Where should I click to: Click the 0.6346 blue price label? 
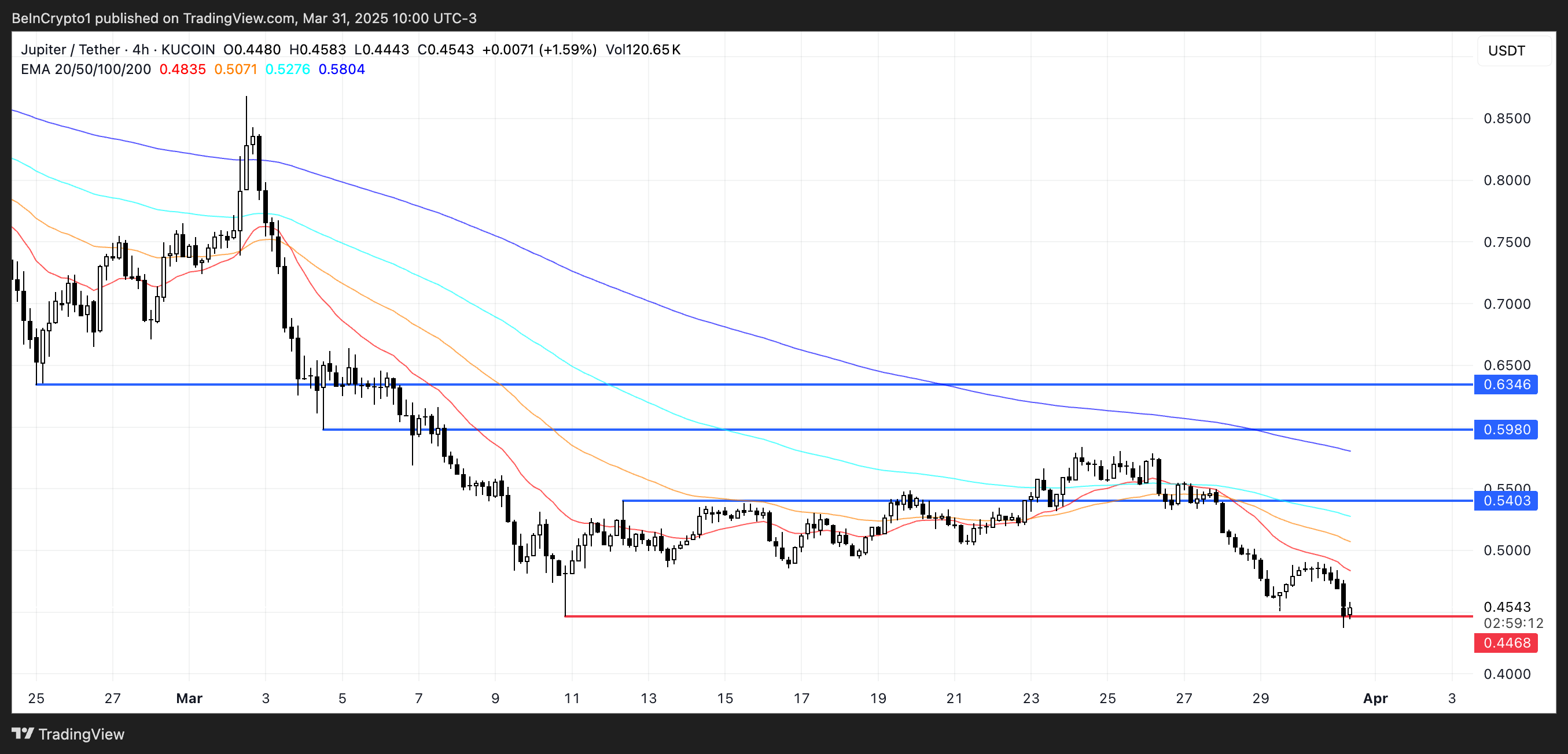point(1506,385)
